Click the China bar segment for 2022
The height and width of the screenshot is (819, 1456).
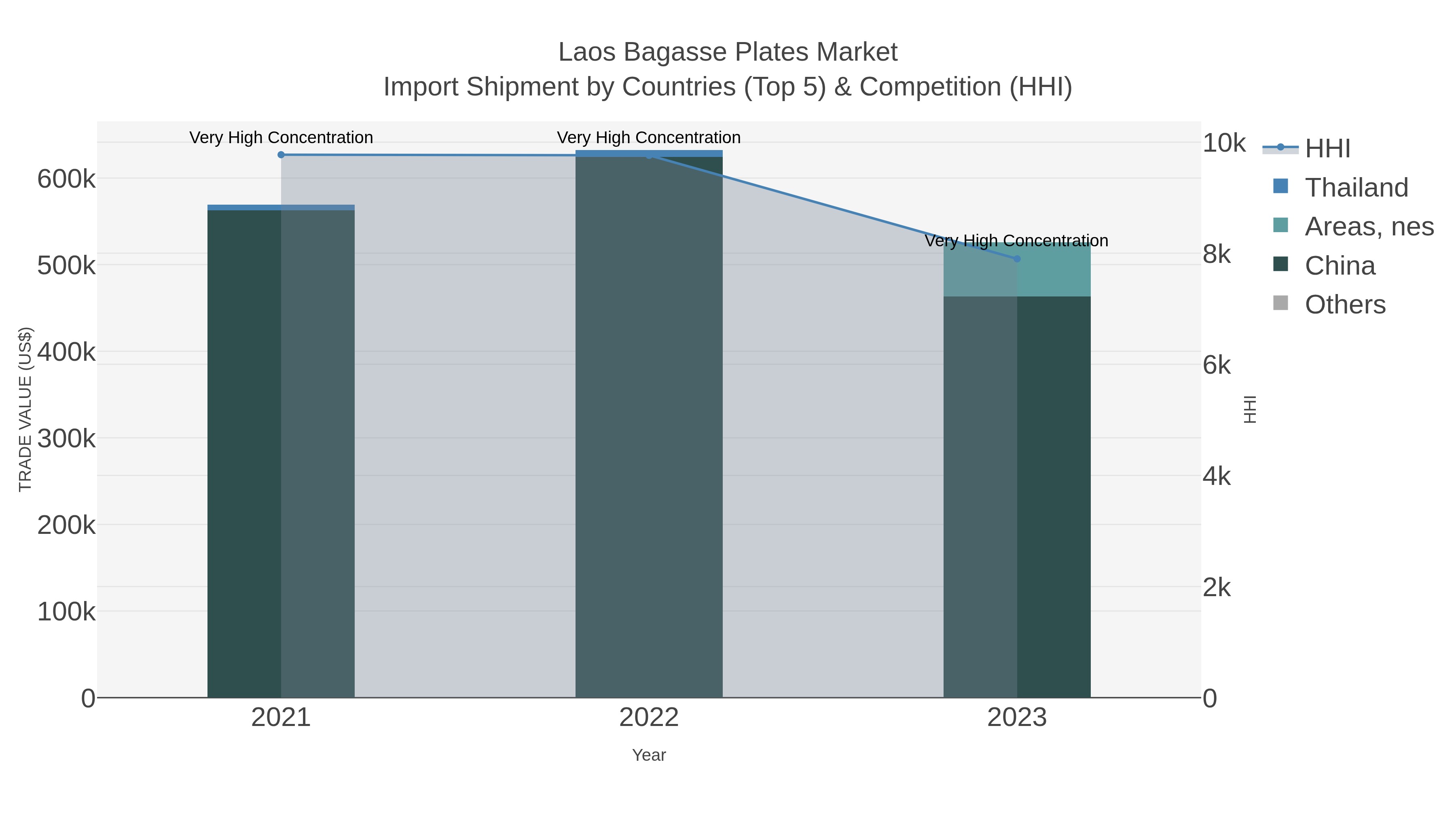click(649, 427)
